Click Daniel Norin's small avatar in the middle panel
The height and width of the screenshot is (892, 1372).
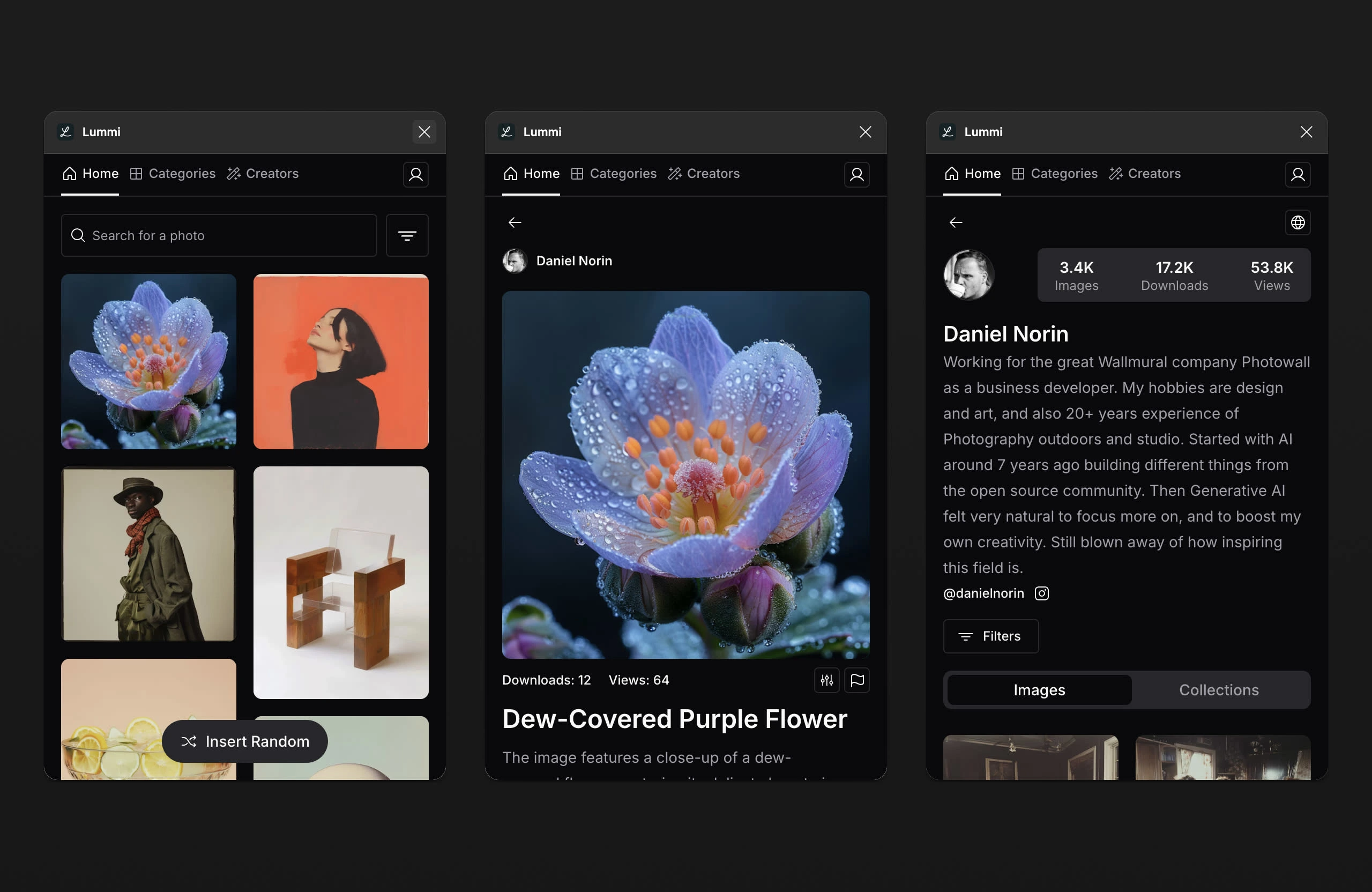[x=515, y=261]
